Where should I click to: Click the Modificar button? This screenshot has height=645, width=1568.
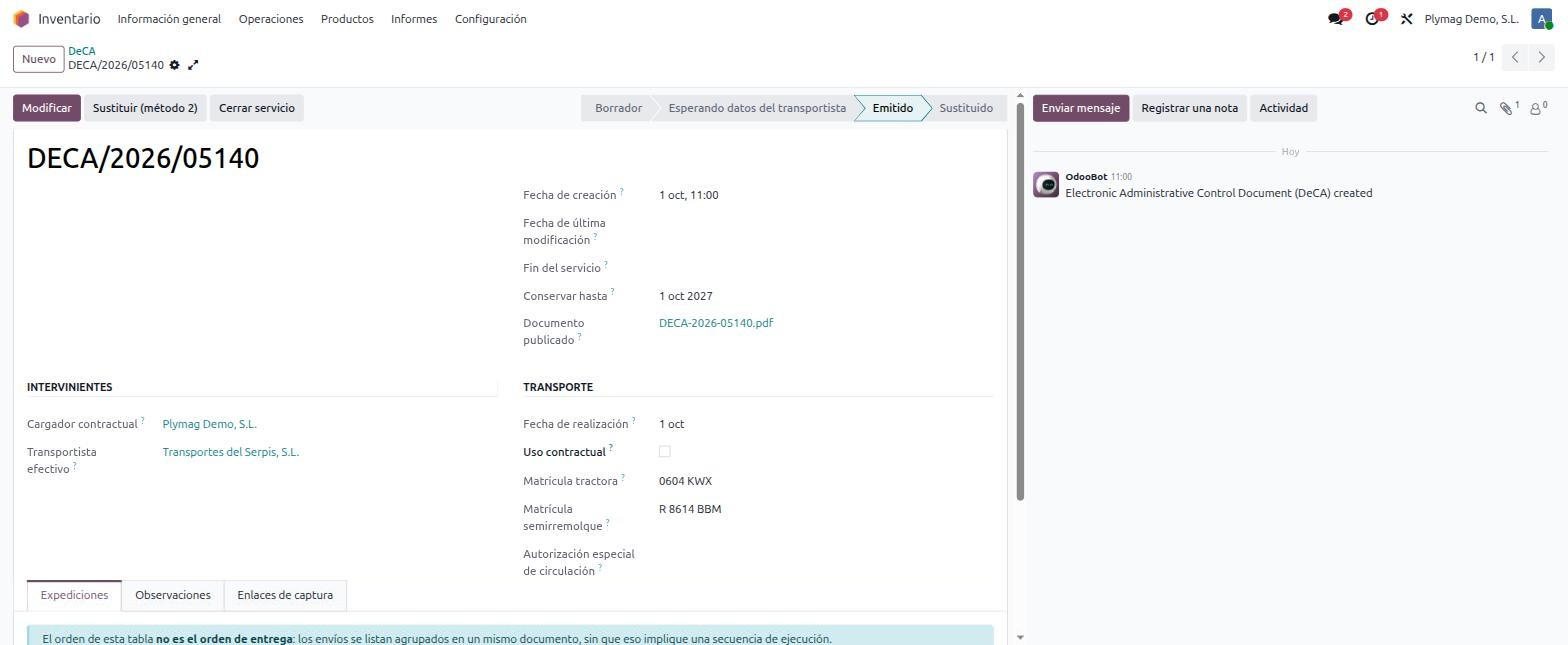pyautogui.click(x=47, y=108)
